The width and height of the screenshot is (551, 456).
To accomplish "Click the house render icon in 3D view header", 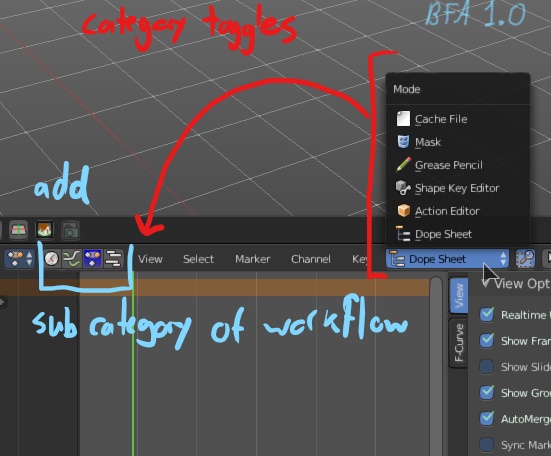I will pos(45,230).
